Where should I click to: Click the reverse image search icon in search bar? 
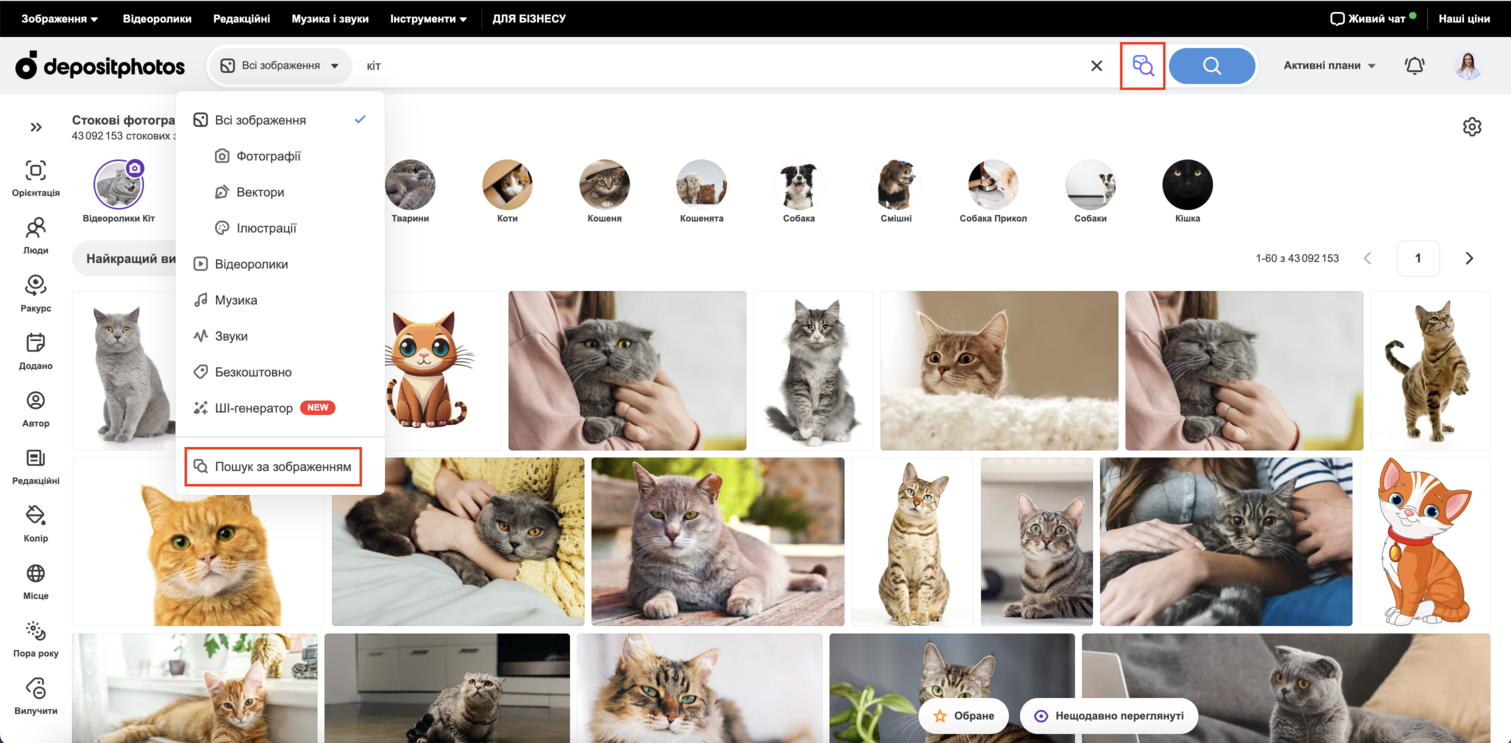coord(1143,66)
